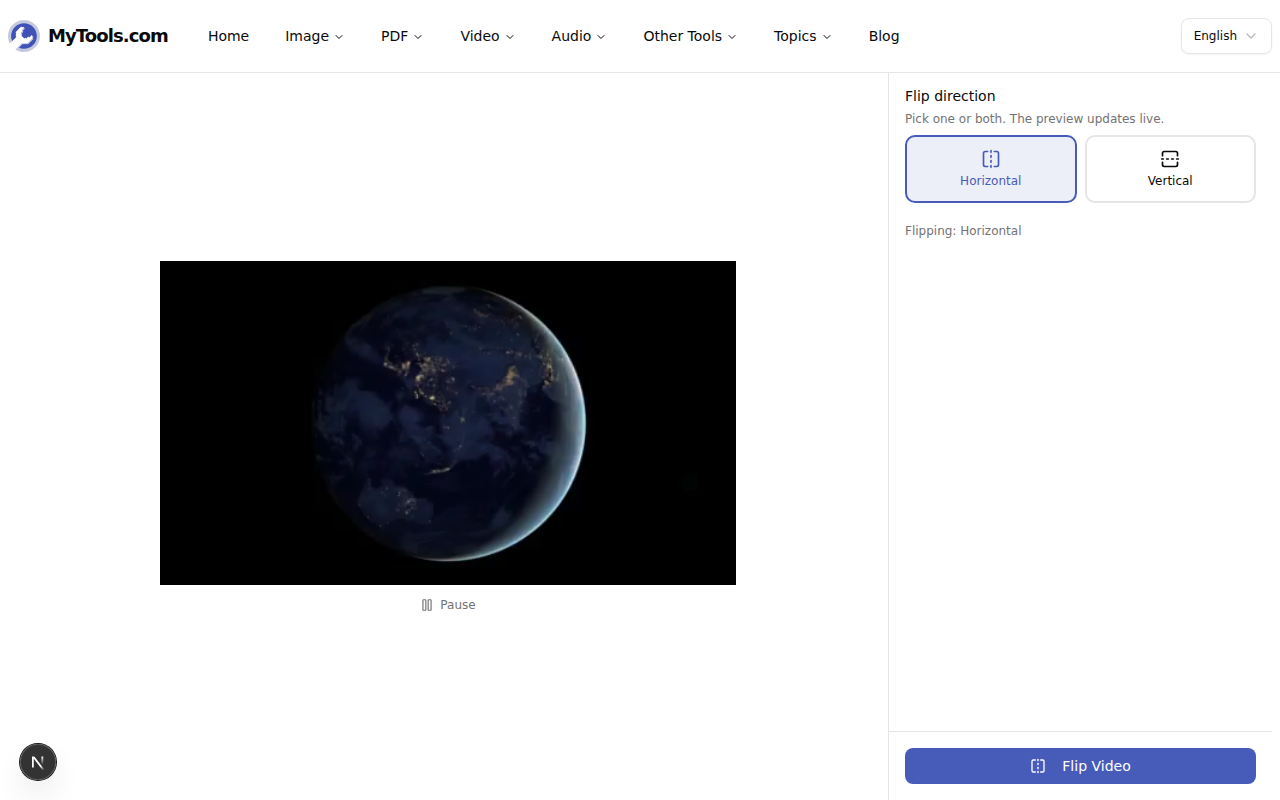Toggle the Vertical flip option
The height and width of the screenshot is (800, 1280).
pyautogui.click(x=1170, y=169)
